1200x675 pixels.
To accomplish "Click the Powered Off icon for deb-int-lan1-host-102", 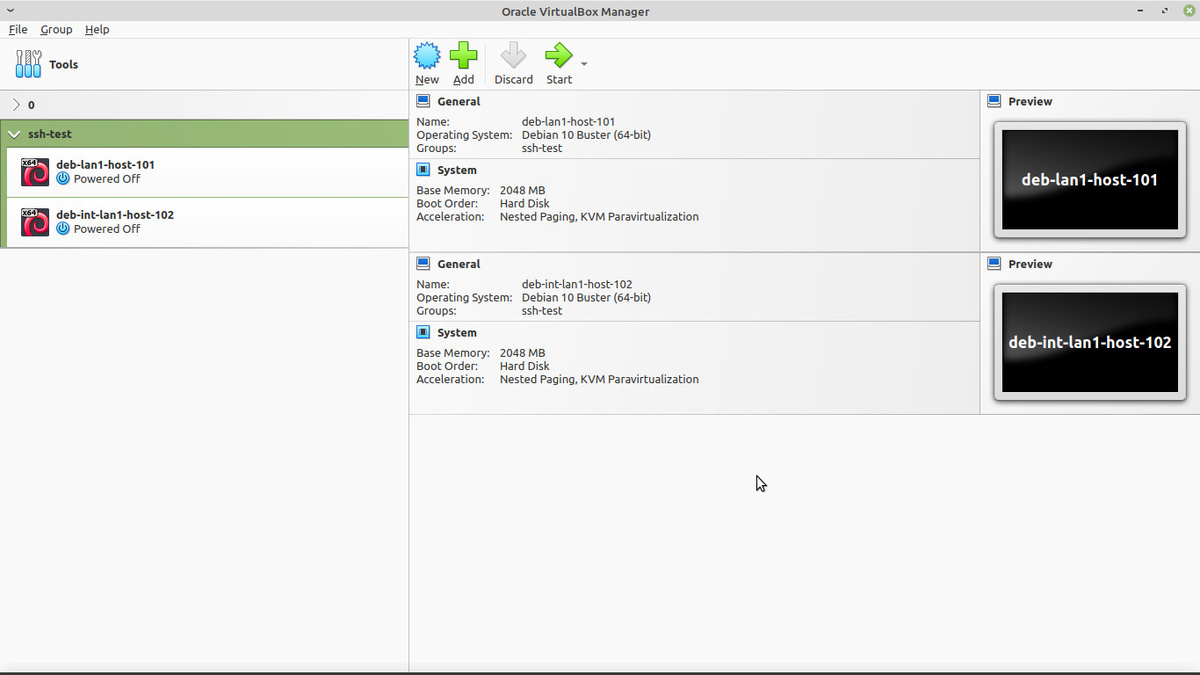I will point(63,229).
